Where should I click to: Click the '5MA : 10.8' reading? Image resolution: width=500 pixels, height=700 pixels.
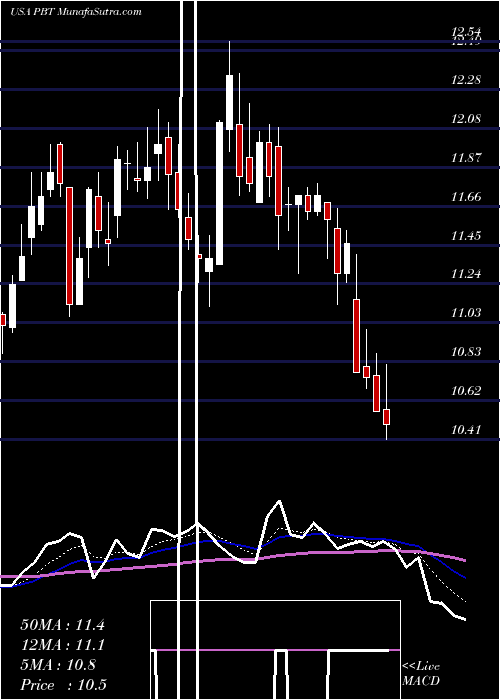[x=58, y=665]
